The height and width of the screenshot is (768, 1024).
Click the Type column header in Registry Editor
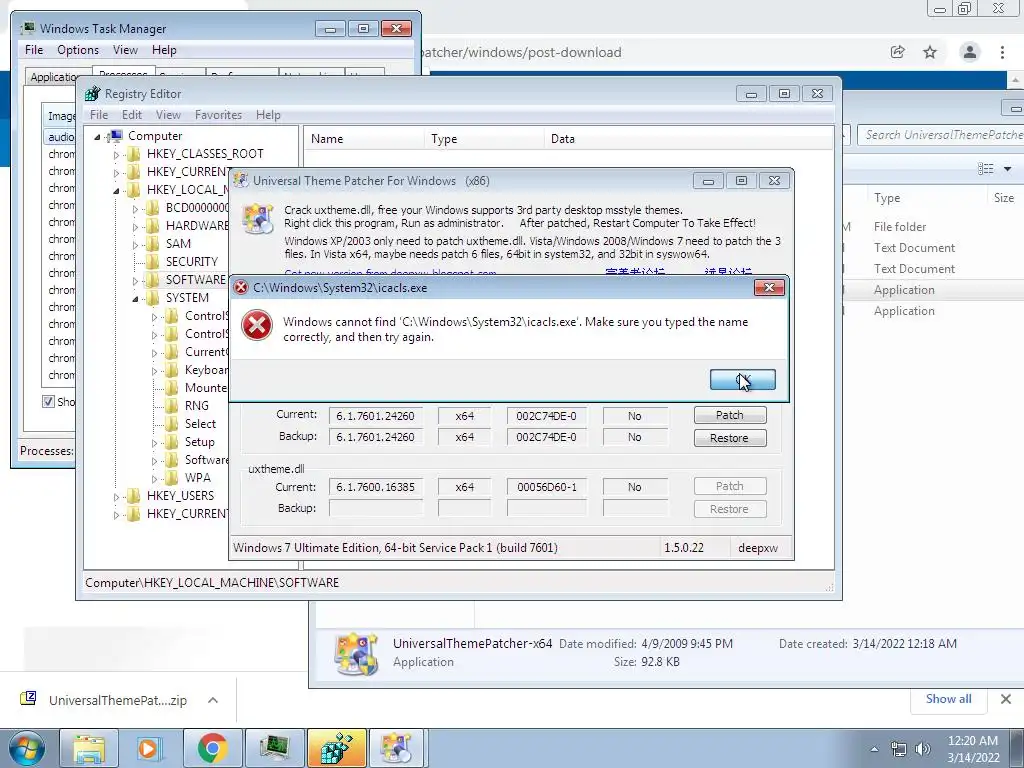(x=484, y=139)
